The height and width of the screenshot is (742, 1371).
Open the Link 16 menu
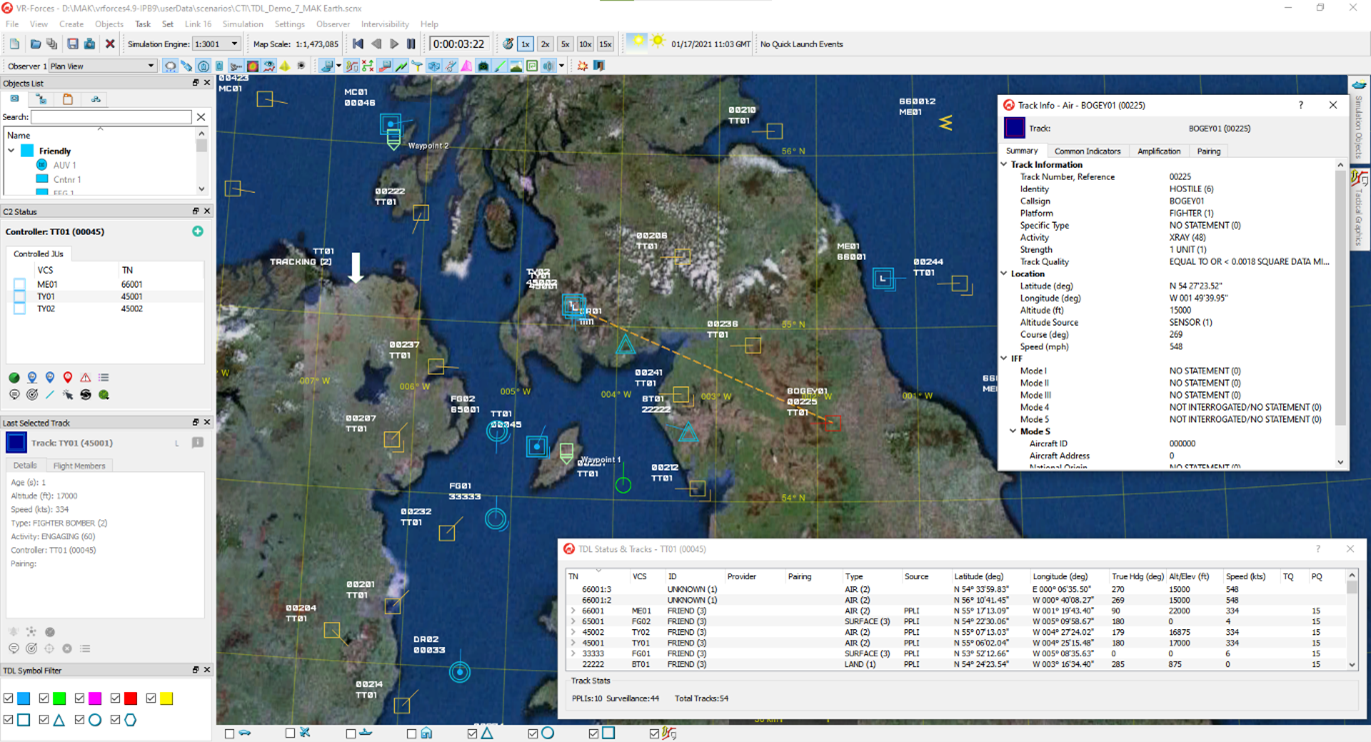point(198,24)
